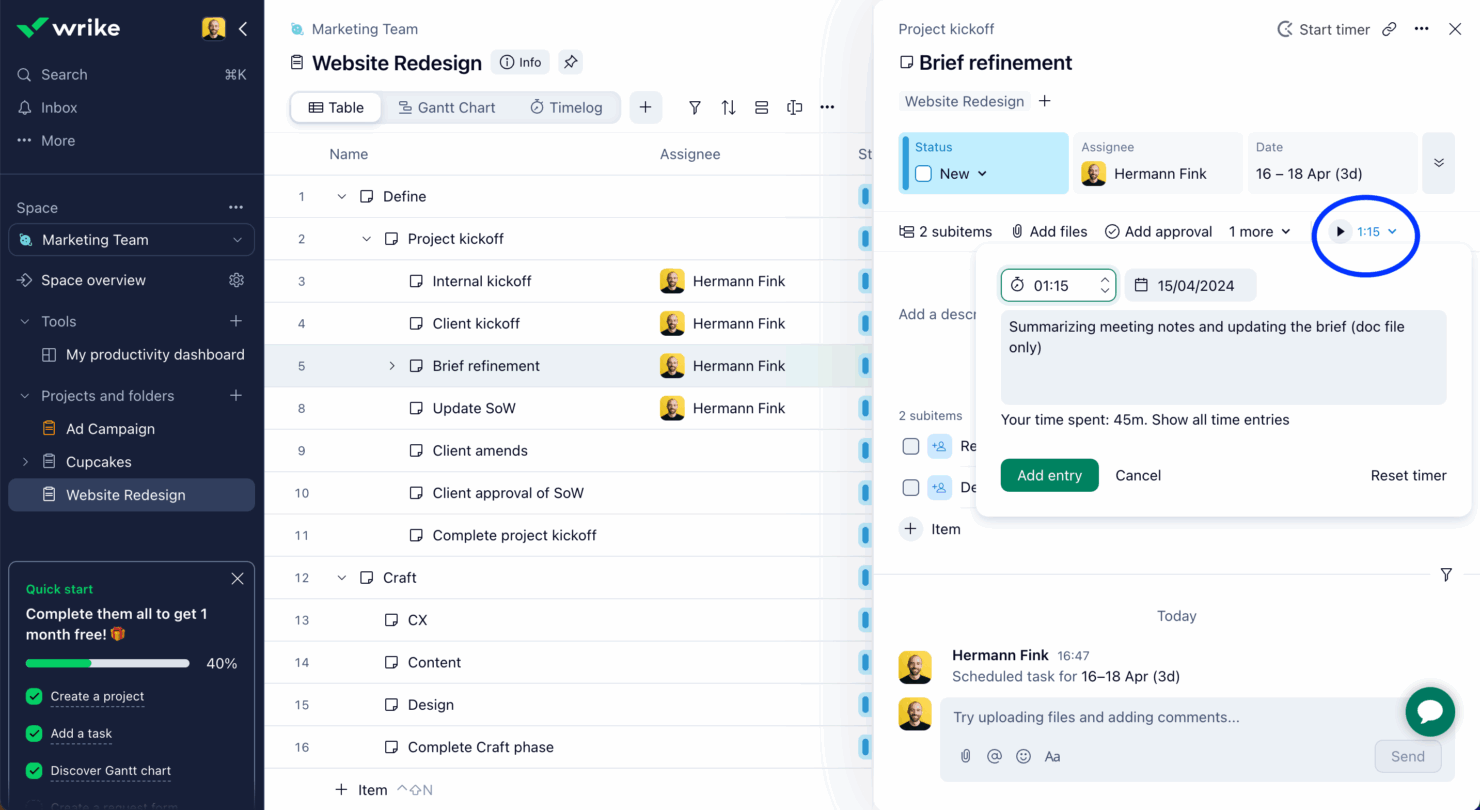
Task: Toggle Add a task checklist item
Action: [34, 733]
